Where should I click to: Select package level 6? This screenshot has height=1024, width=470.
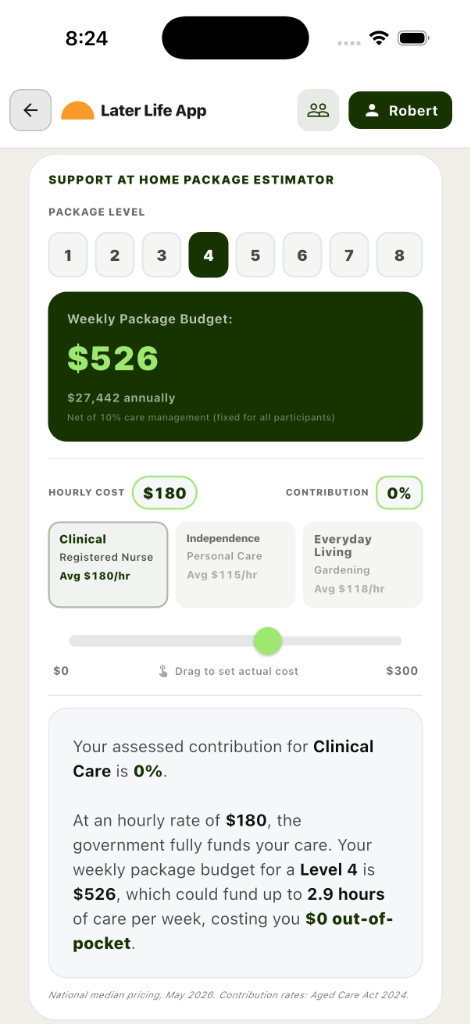click(302, 255)
